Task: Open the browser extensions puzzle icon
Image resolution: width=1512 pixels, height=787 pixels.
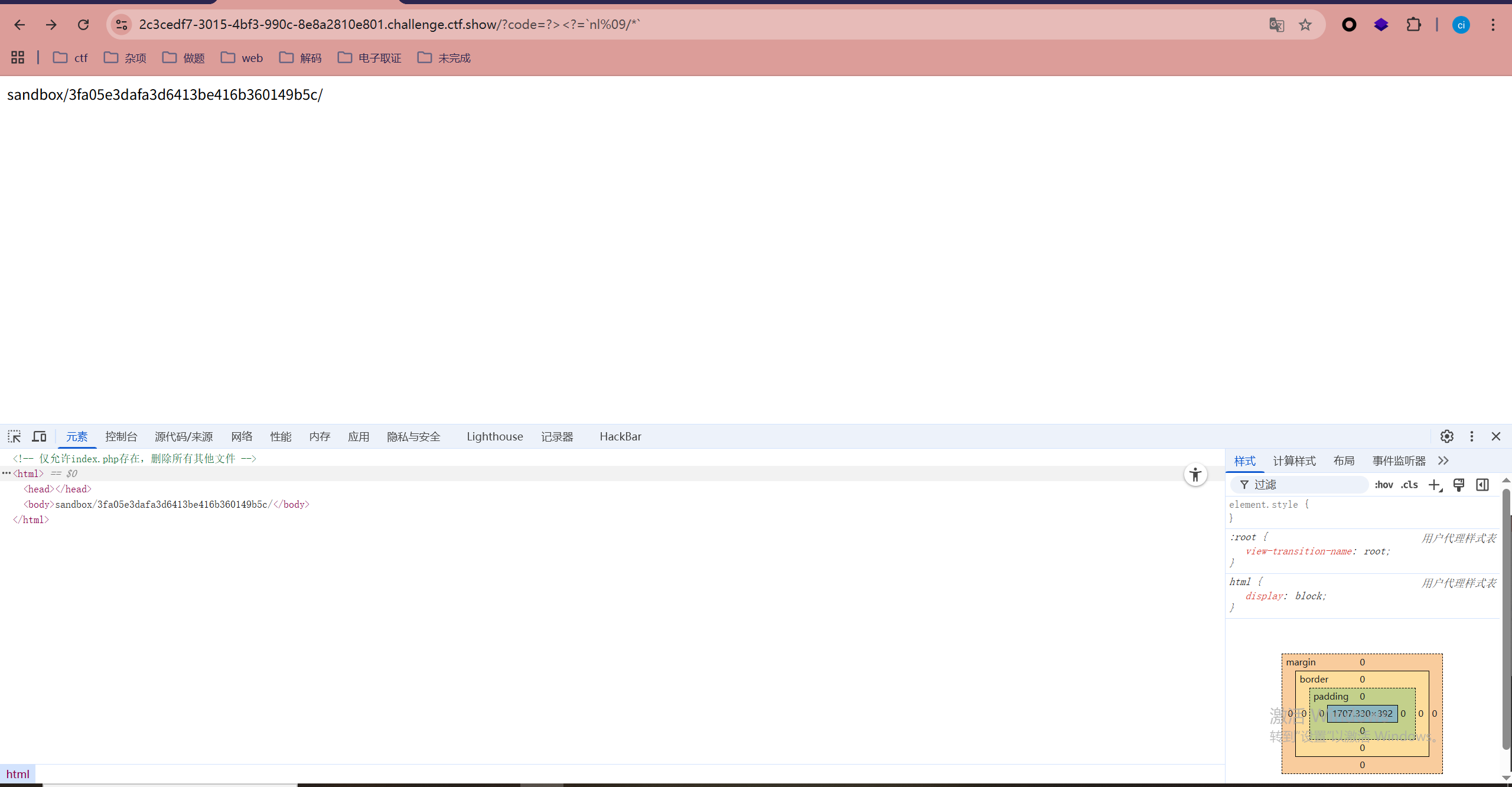Action: click(x=1413, y=25)
